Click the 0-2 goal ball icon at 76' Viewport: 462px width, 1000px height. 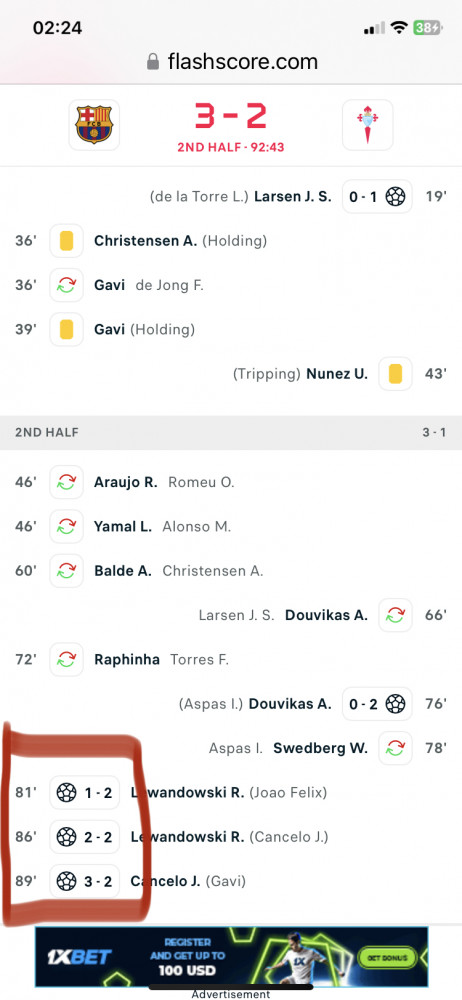tap(396, 704)
